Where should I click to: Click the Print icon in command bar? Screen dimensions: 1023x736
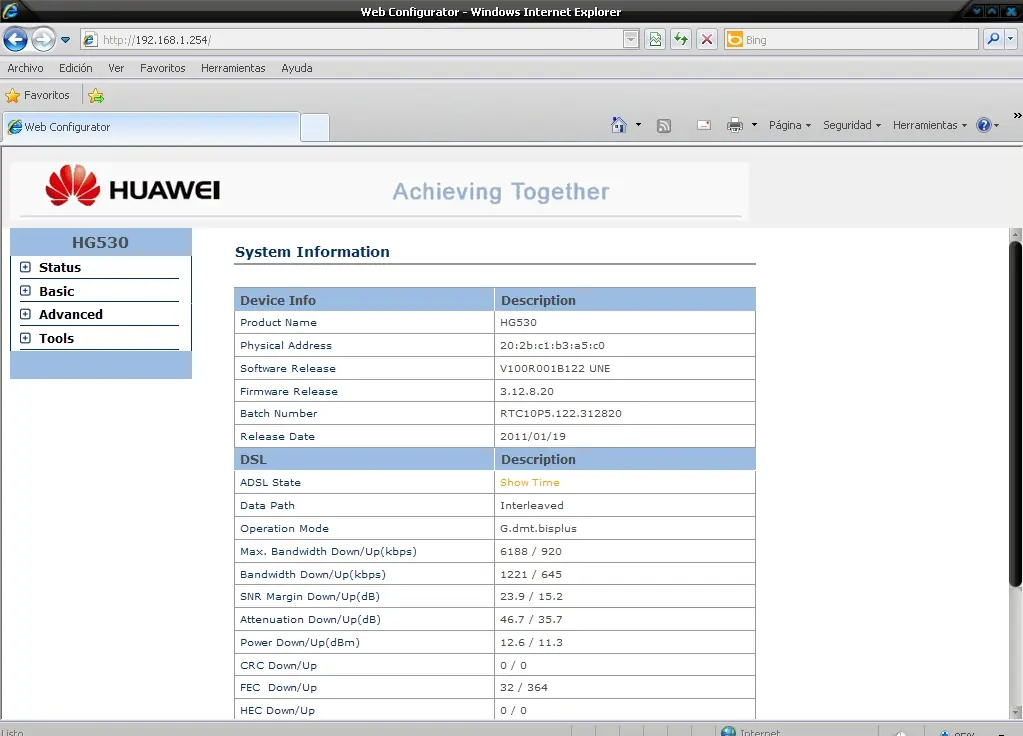pyautogui.click(x=734, y=125)
